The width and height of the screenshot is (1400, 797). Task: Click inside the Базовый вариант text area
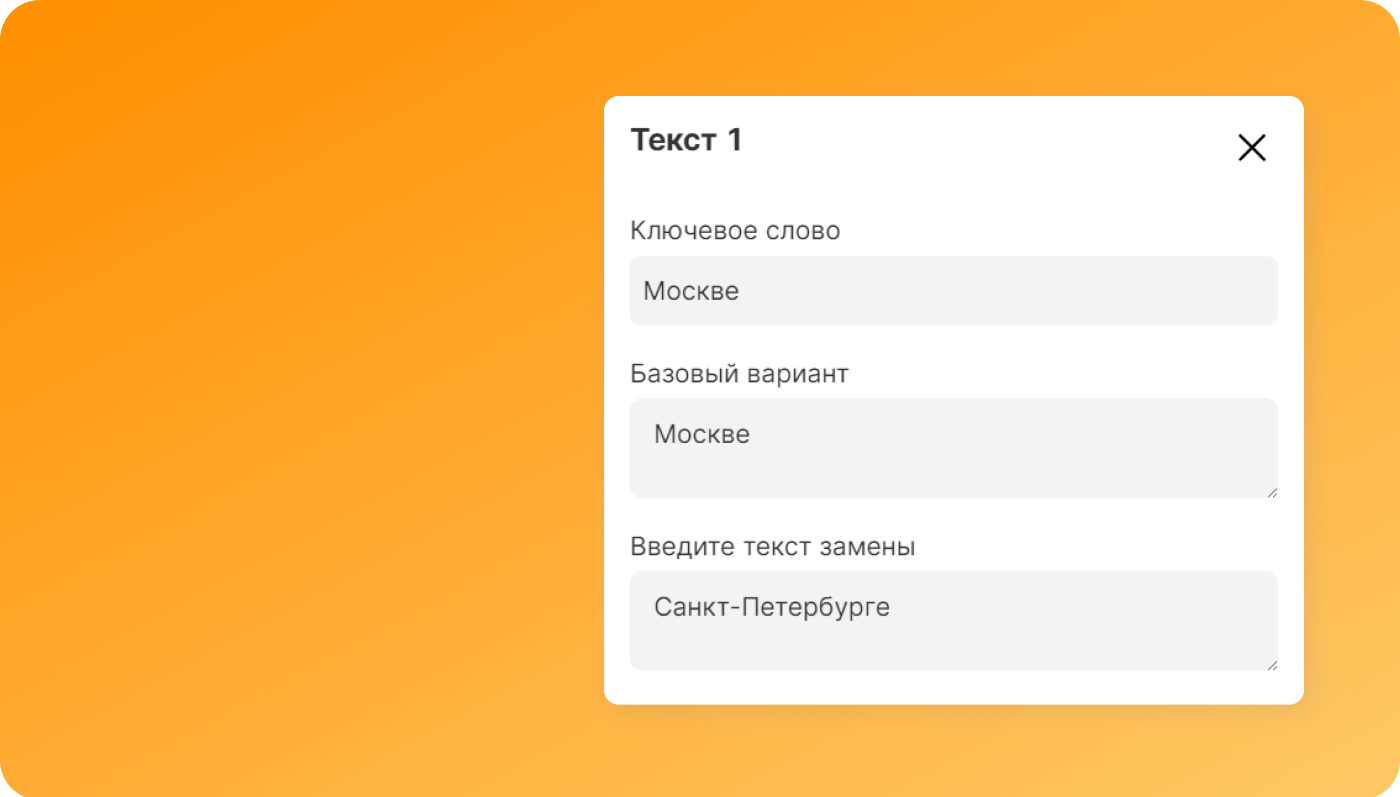(953, 448)
